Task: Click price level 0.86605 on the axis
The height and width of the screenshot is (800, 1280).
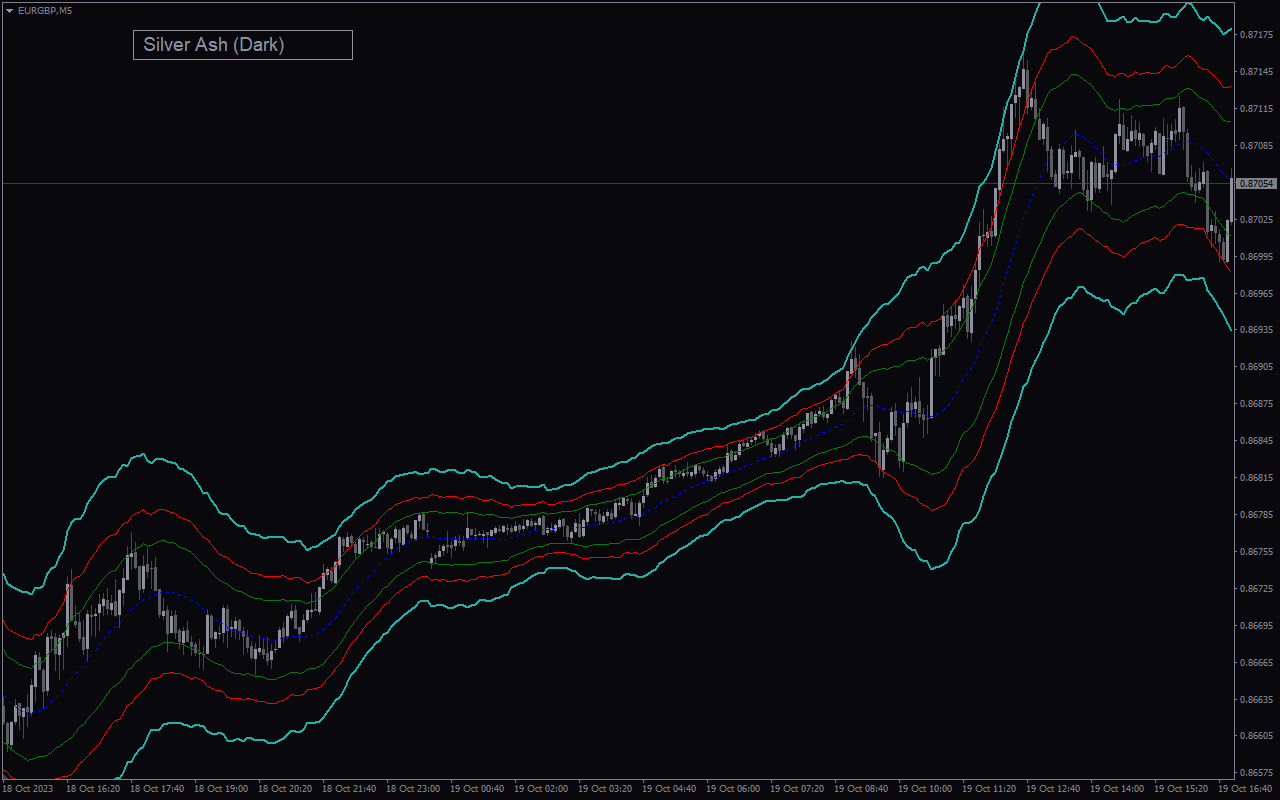Action: [1256, 737]
